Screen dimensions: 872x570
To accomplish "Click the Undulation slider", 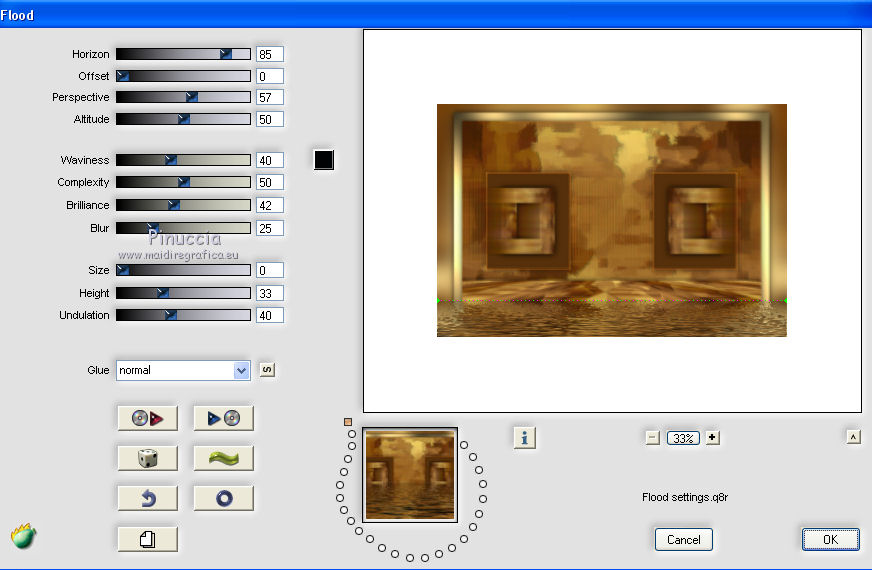I will click(x=183, y=315).
